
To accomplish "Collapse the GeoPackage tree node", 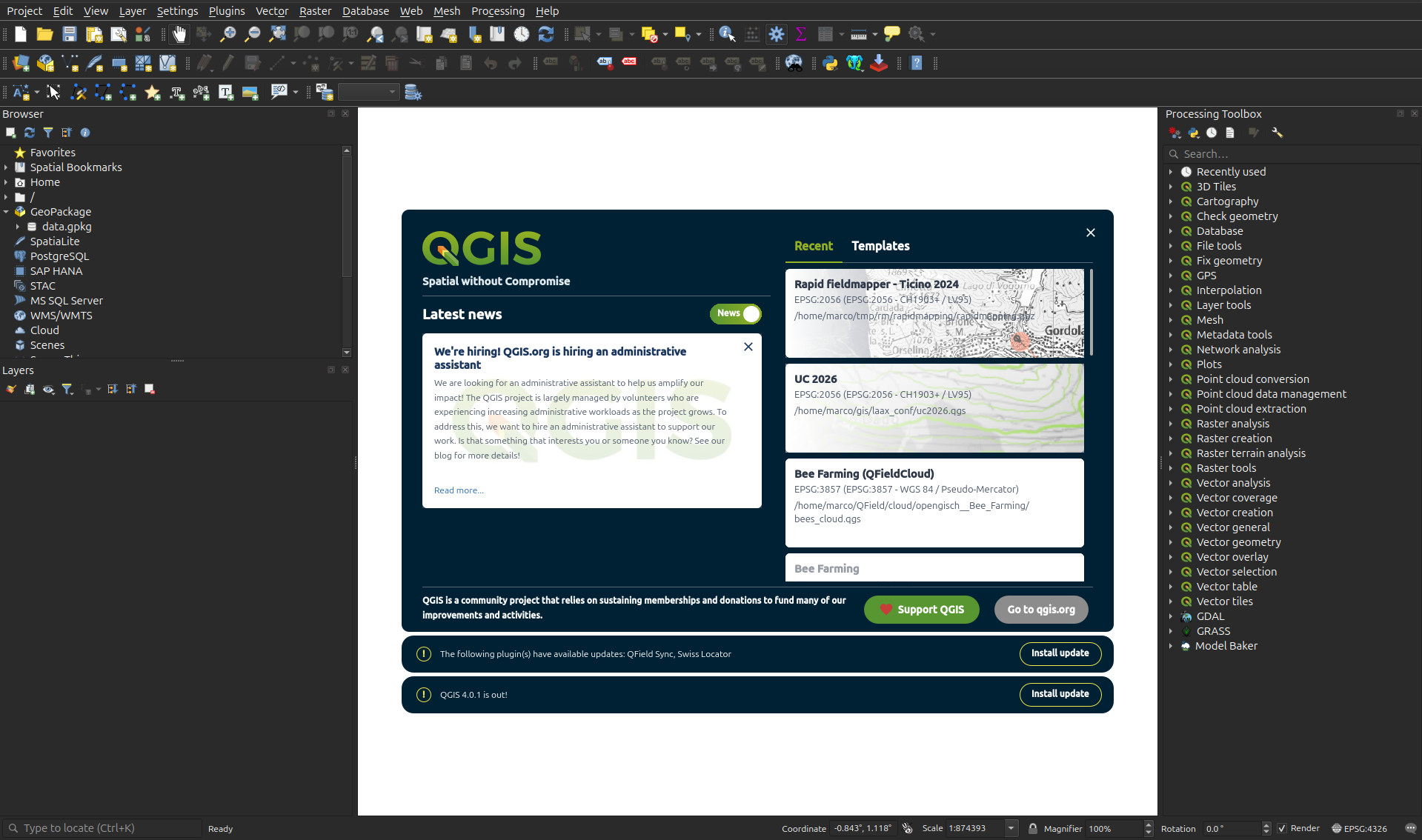I will coord(7,212).
